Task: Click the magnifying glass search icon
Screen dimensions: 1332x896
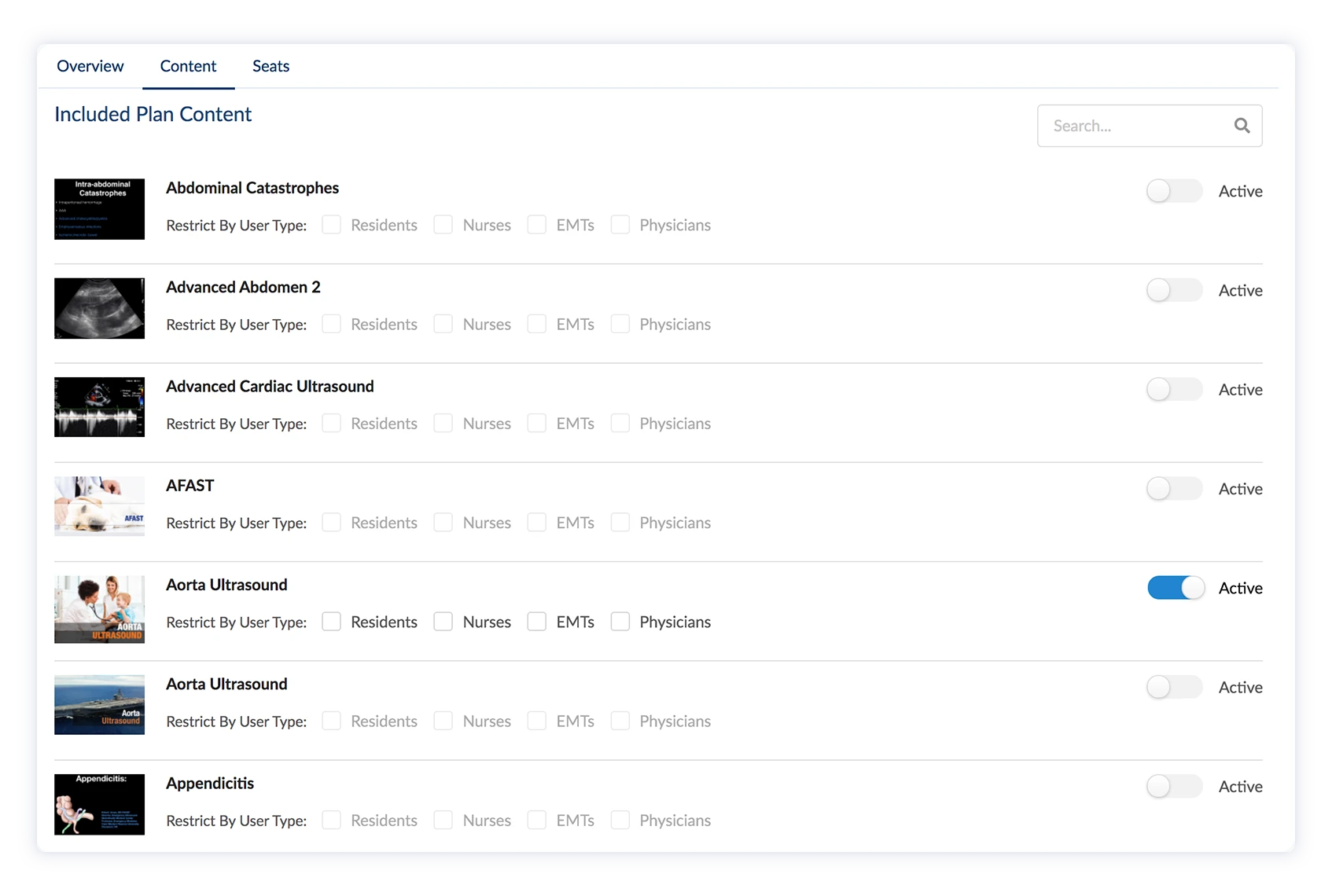Action: click(1242, 126)
